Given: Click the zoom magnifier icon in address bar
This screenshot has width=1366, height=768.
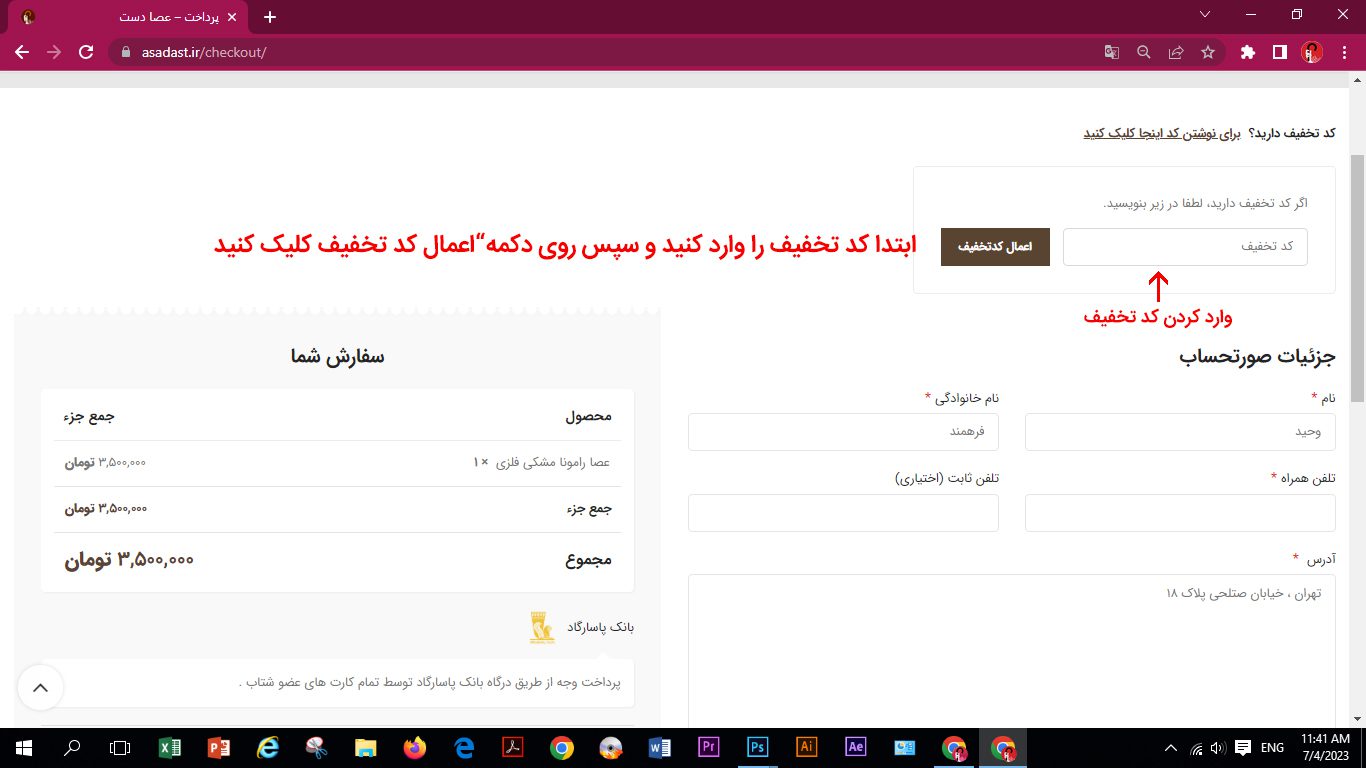Looking at the screenshot, I should pyautogui.click(x=1143, y=52).
